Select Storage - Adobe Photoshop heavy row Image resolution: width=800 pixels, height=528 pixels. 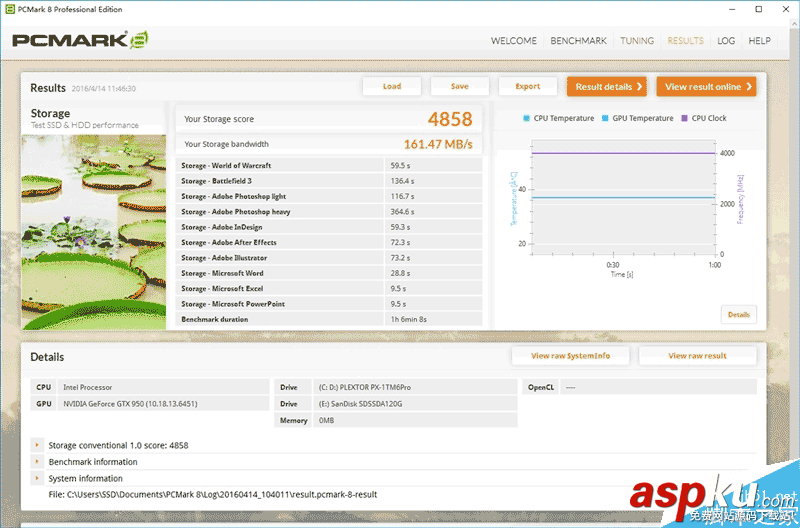tap(329, 212)
